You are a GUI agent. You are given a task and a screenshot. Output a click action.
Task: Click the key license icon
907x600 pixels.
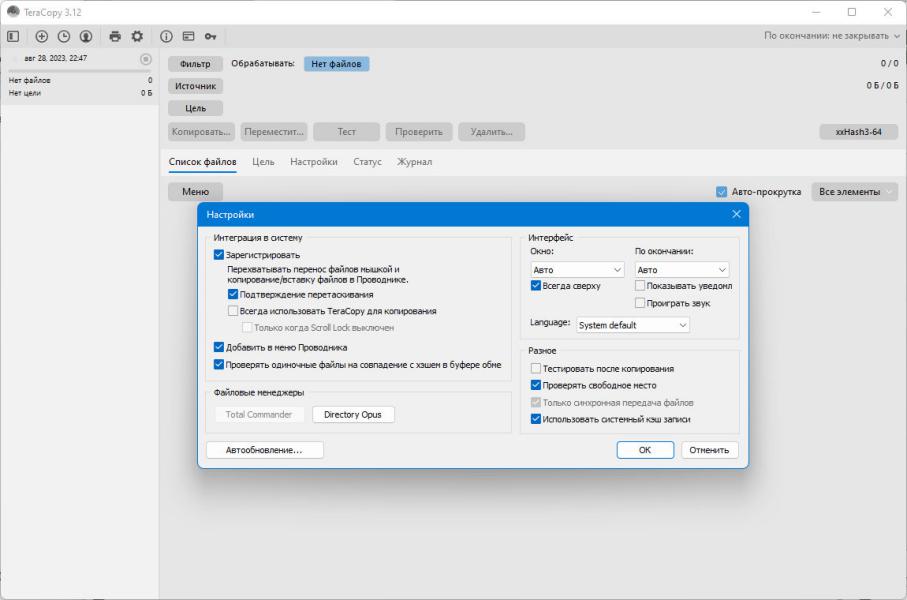click(211, 36)
